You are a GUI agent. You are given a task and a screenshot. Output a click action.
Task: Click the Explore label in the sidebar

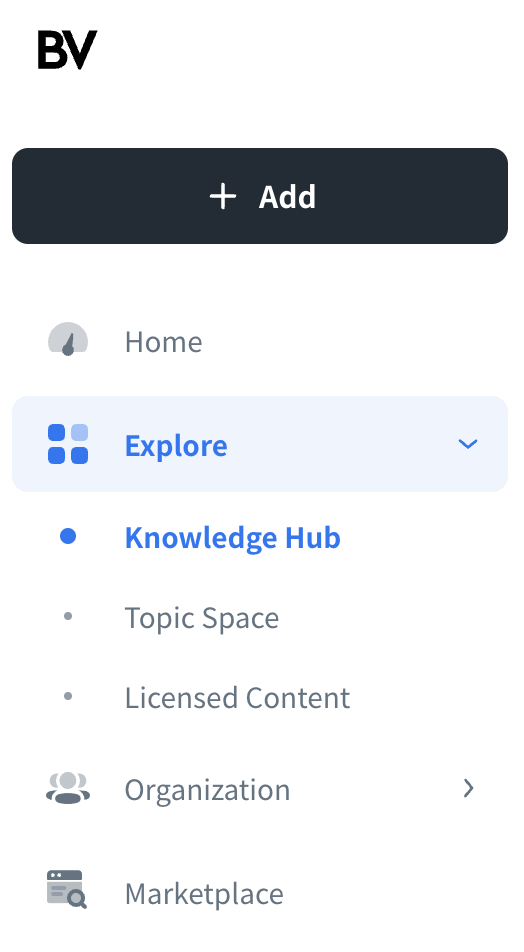click(x=176, y=445)
